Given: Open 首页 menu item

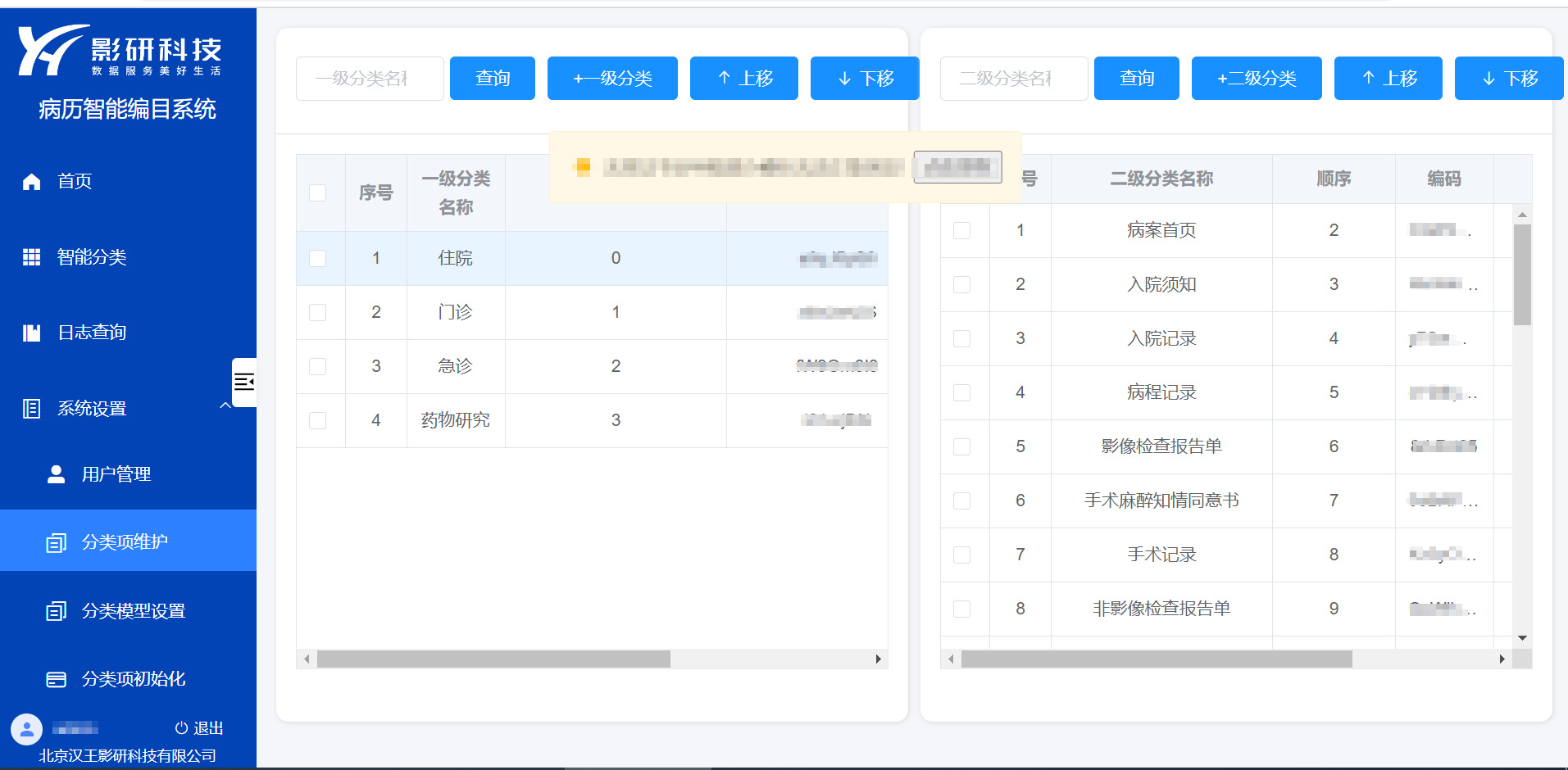Looking at the screenshot, I should (x=128, y=182).
